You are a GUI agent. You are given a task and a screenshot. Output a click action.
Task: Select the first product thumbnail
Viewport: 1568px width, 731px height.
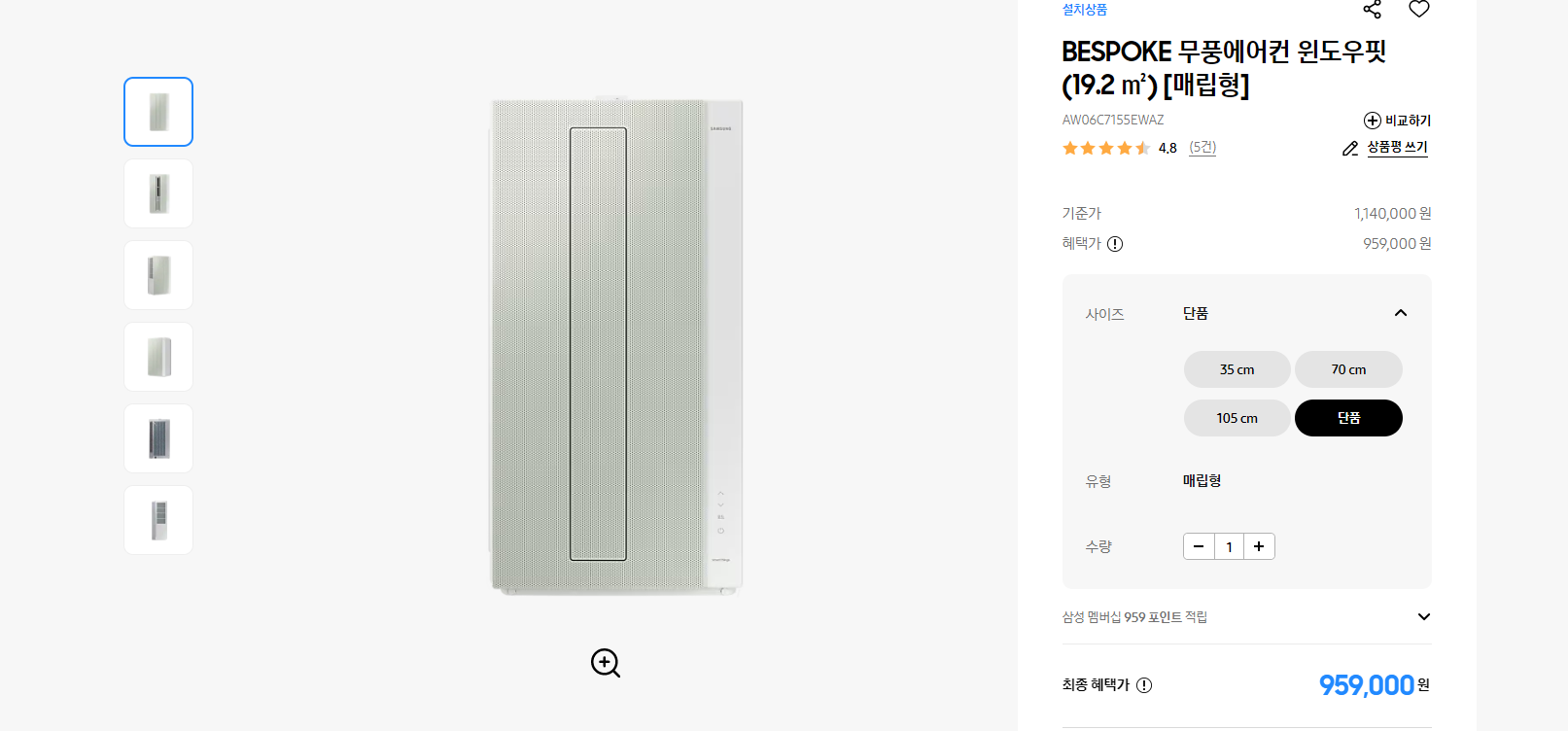158,111
